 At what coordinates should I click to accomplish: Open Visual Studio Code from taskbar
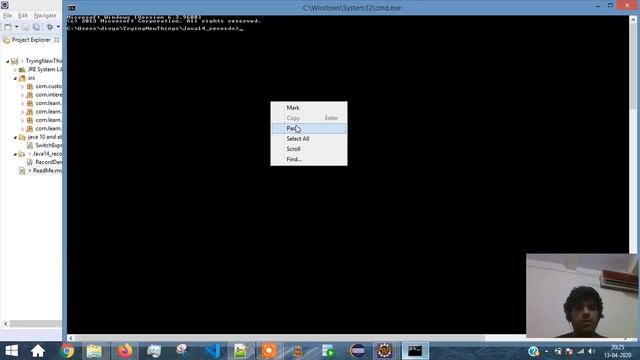(x=213, y=351)
